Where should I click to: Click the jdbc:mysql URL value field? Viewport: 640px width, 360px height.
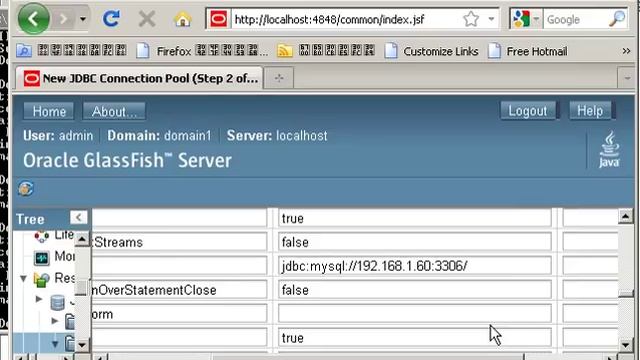point(415,266)
